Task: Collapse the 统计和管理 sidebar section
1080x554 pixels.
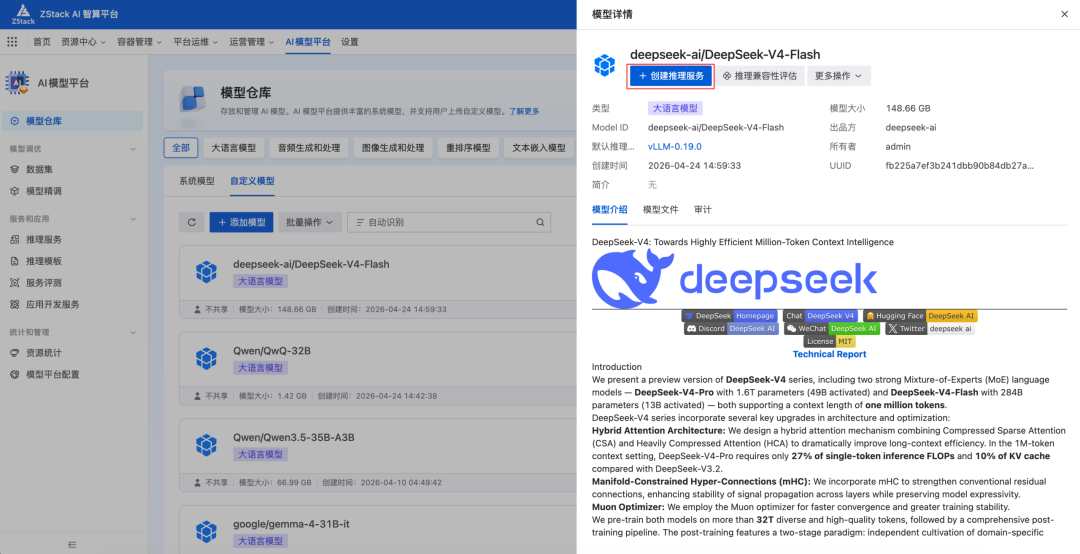Action: 134,332
